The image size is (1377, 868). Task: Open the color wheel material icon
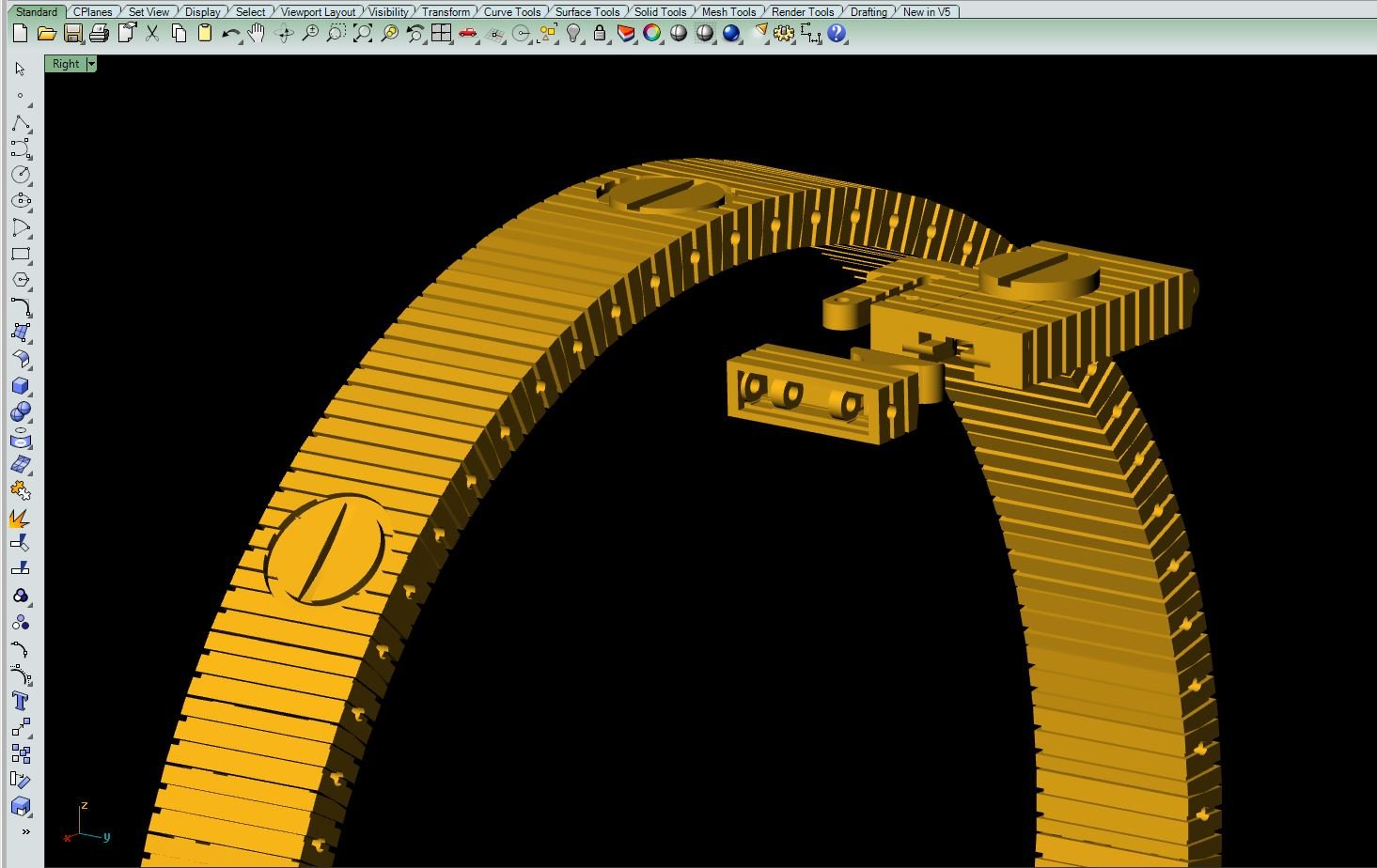pyautogui.click(x=652, y=34)
